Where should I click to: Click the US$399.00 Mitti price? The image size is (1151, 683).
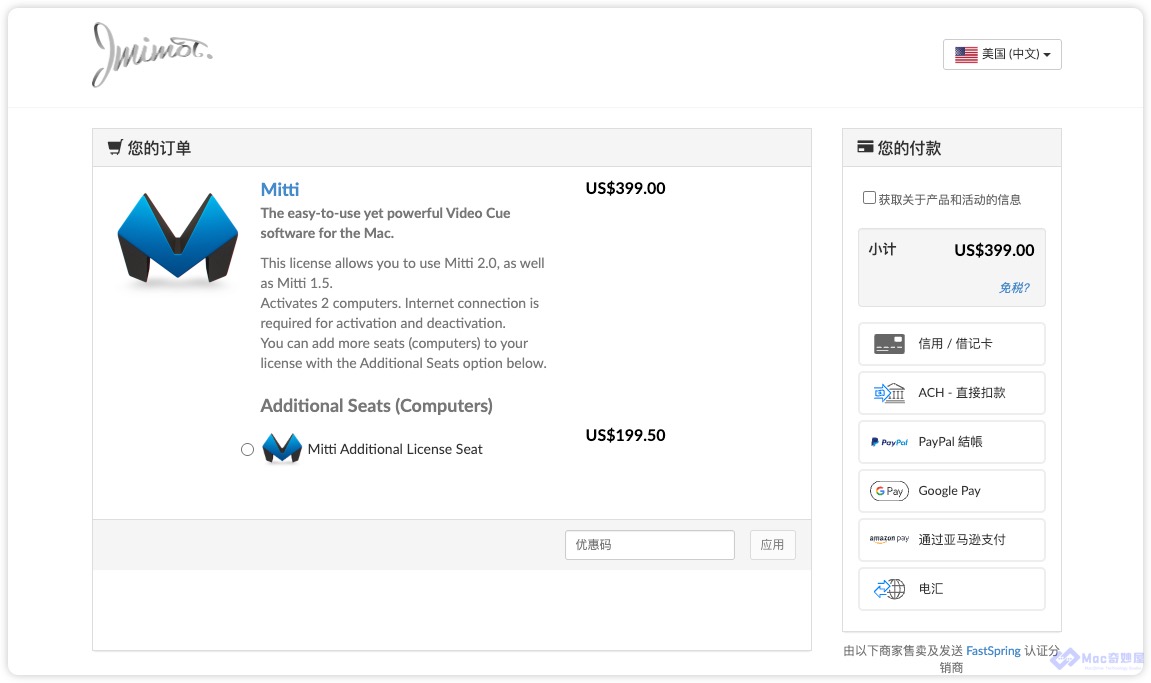625,188
